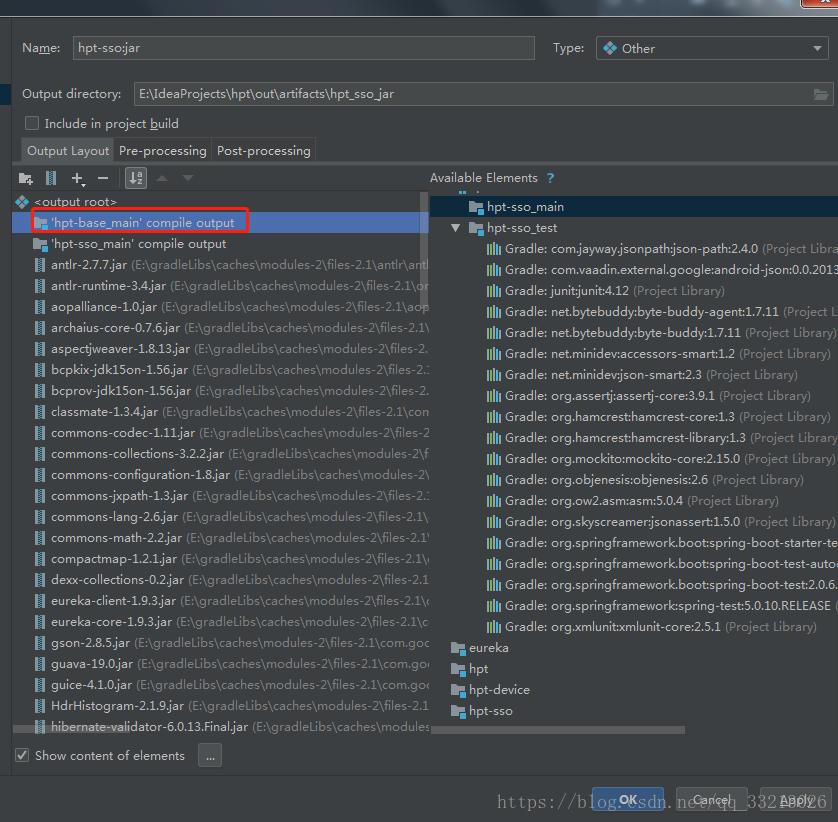Screen dimensions: 838x822
Task: Select HdrHistogram-2.1.9.jar entry
Action: 220,705
